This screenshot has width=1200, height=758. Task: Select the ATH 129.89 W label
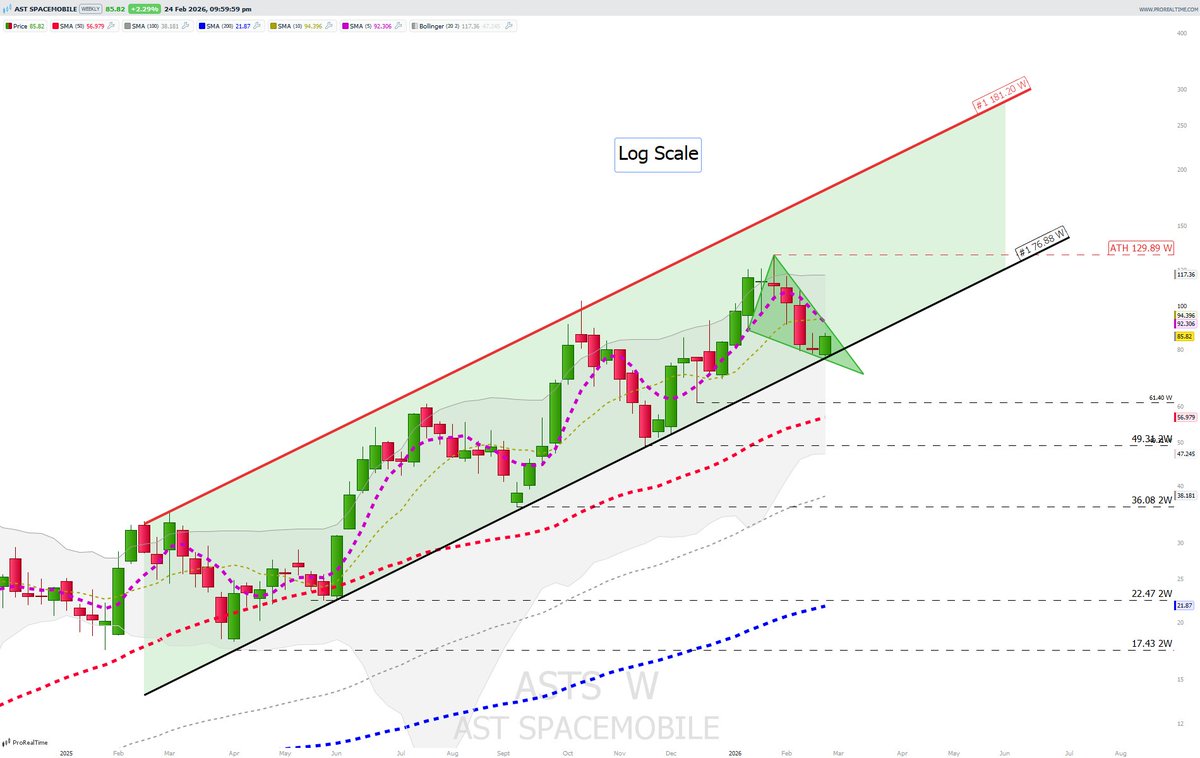(x=1141, y=247)
